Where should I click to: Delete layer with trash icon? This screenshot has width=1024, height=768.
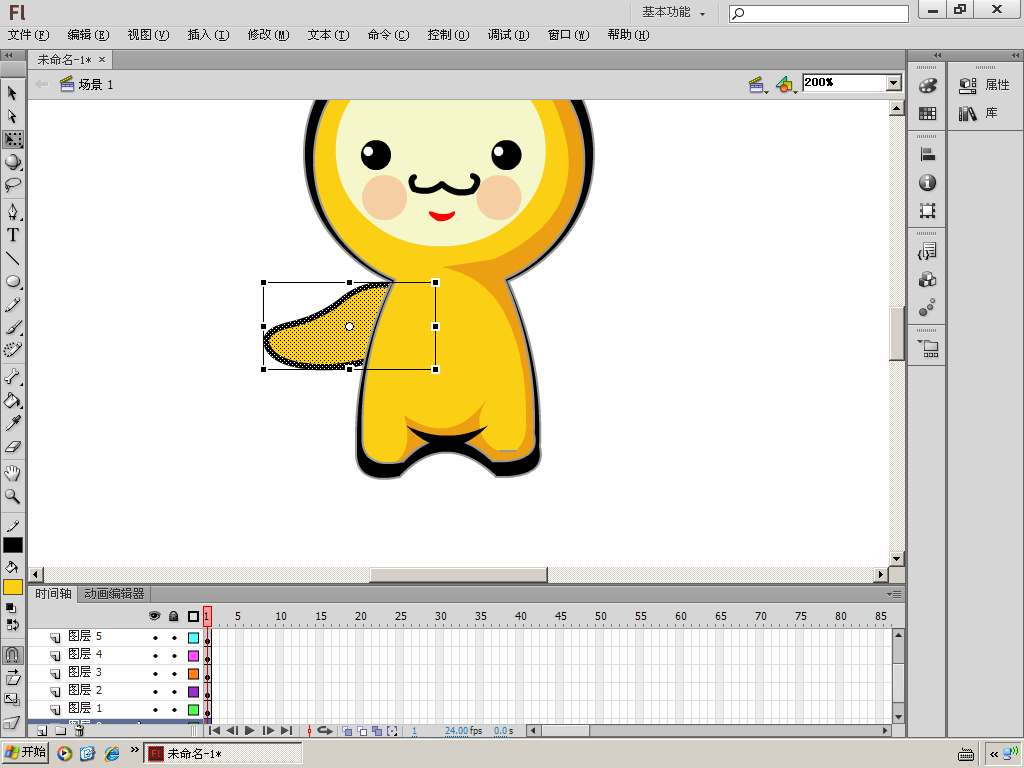point(79,731)
